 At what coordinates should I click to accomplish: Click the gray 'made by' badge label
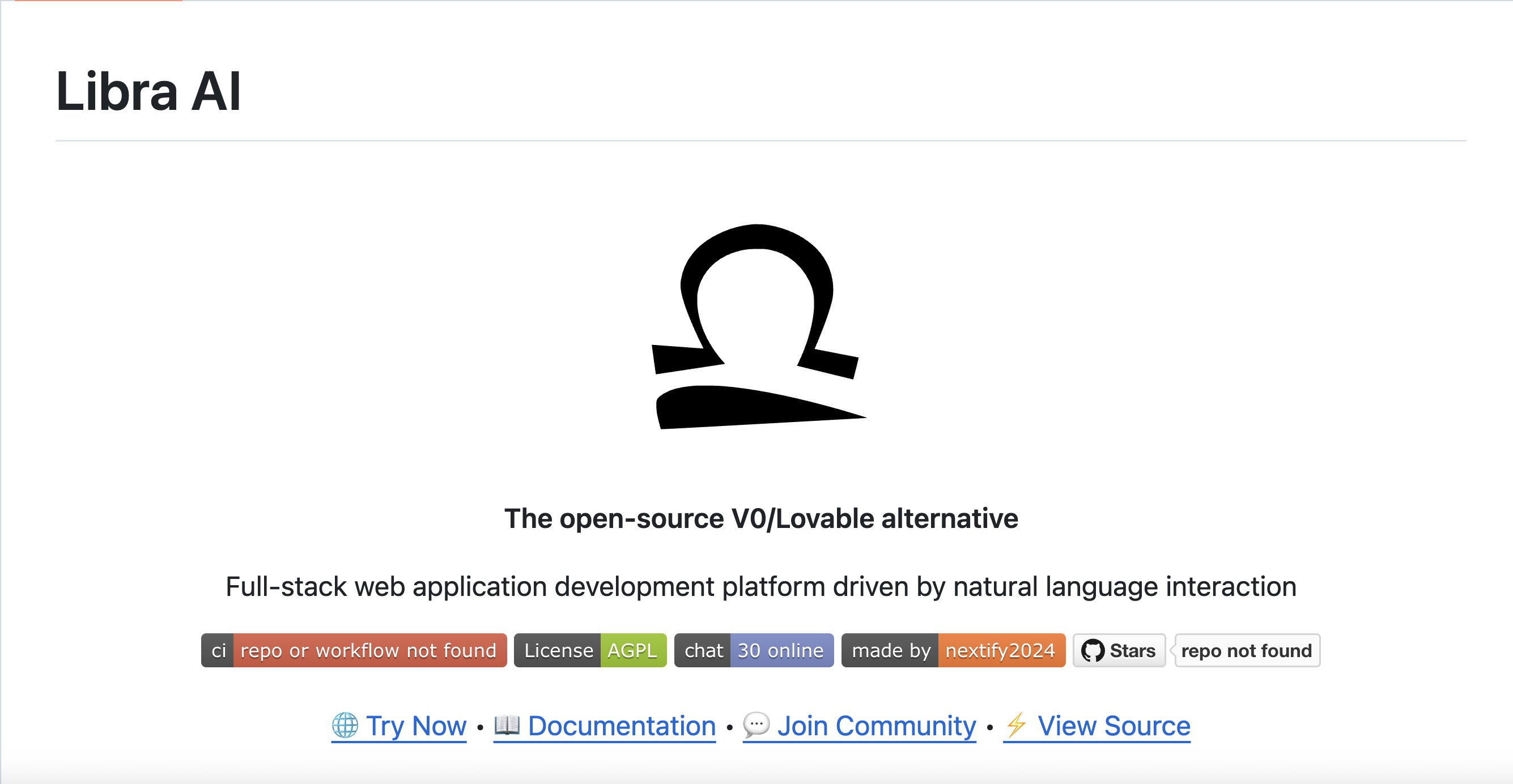[890, 651]
